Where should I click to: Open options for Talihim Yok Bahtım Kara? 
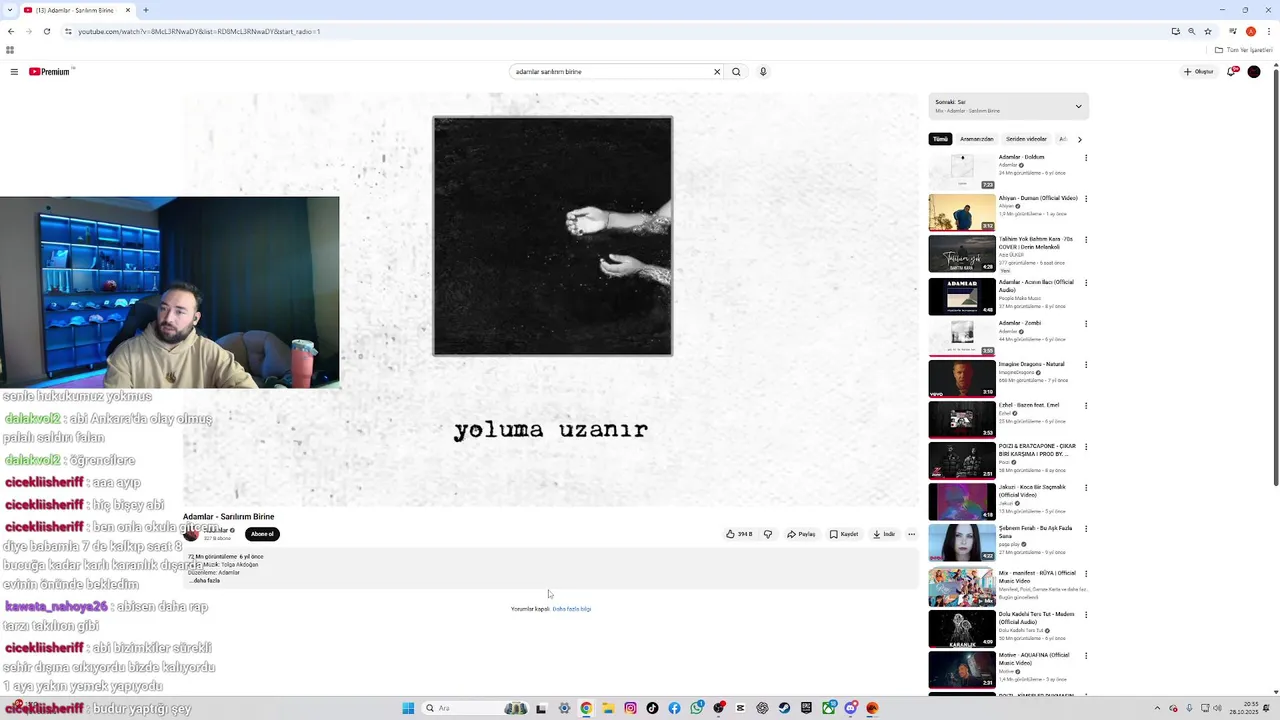coord(1086,240)
